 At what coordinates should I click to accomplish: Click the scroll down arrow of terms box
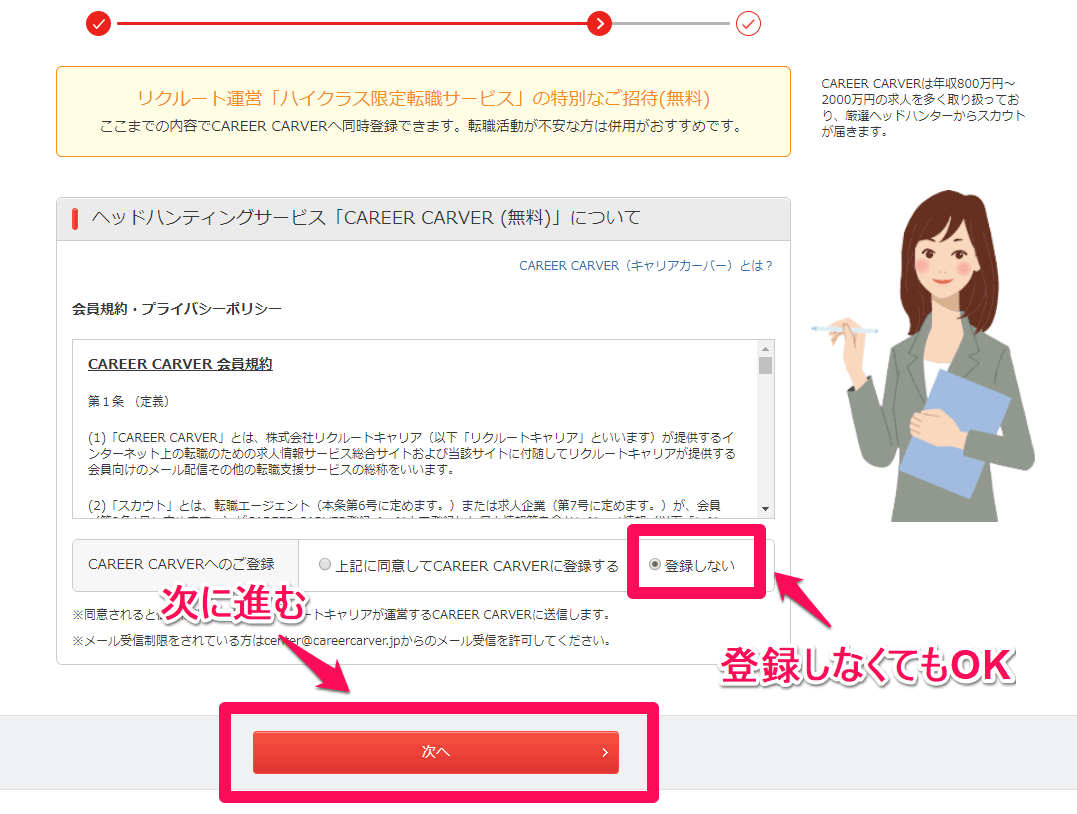click(765, 508)
